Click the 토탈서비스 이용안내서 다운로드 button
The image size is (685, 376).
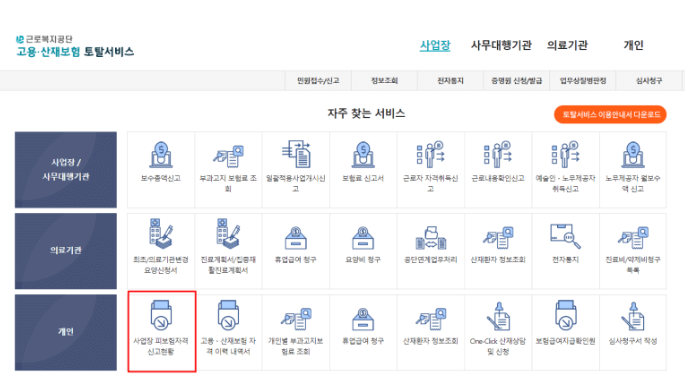(x=610, y=114)
